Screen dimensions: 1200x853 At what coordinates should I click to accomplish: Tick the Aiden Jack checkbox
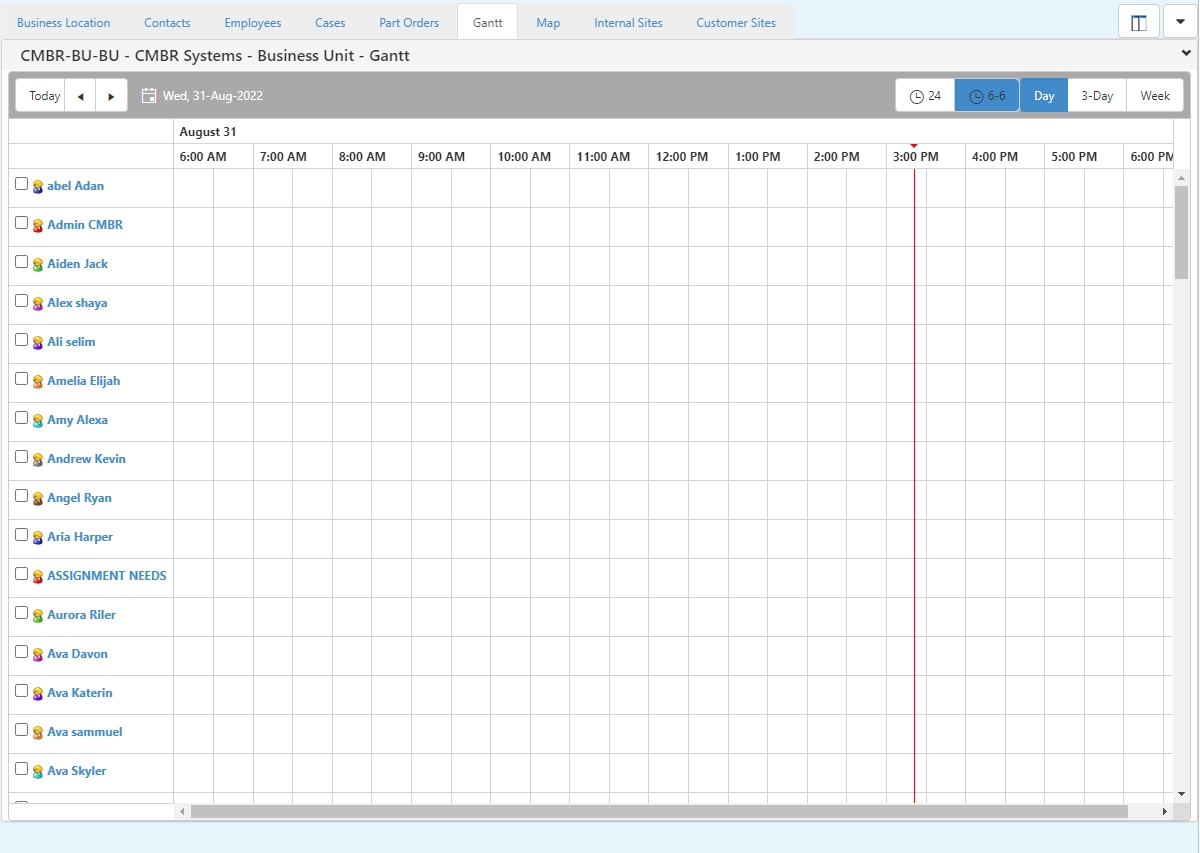pos(22,262)
